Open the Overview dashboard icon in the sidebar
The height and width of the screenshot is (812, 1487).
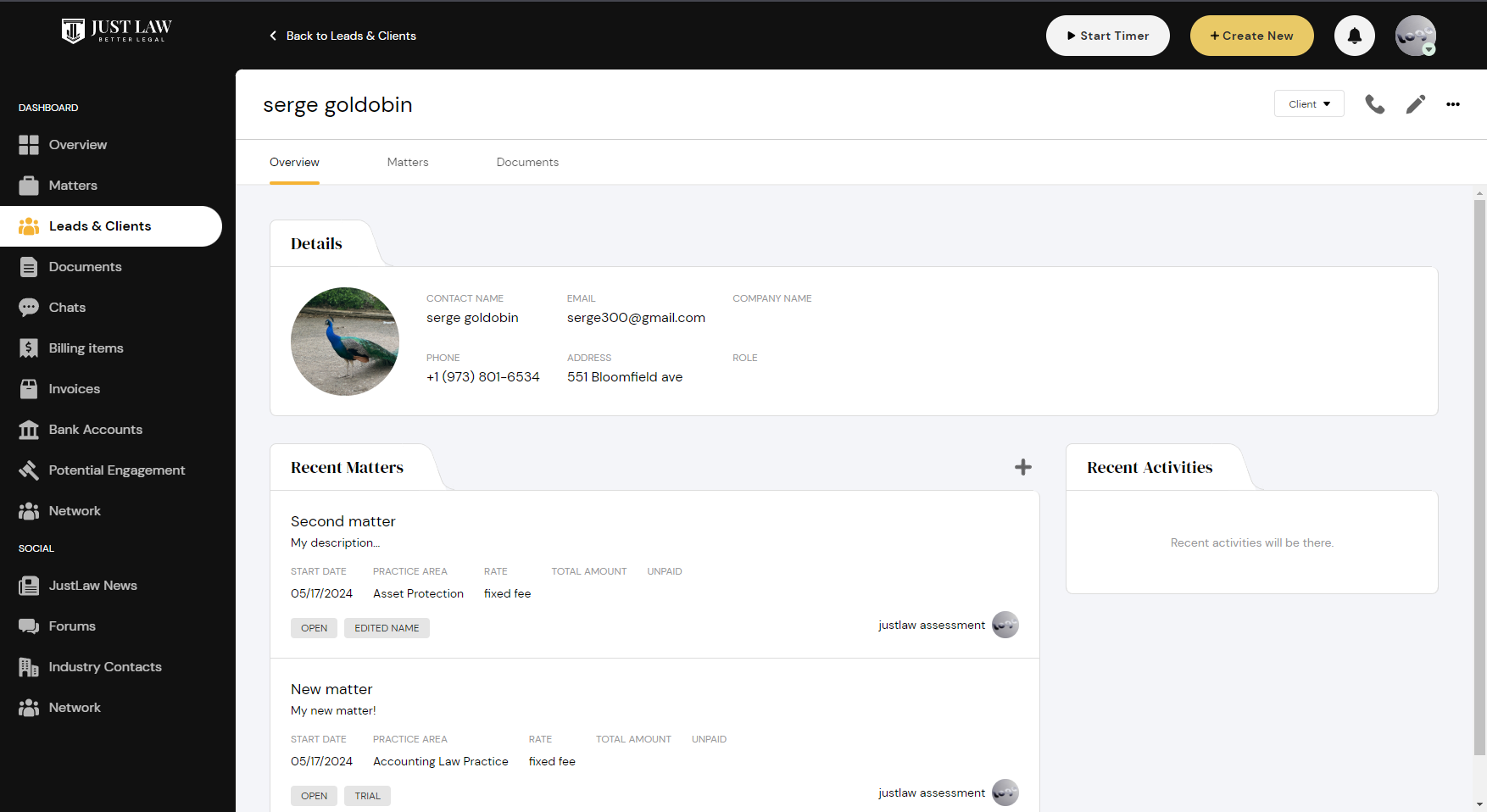point(29,145)
